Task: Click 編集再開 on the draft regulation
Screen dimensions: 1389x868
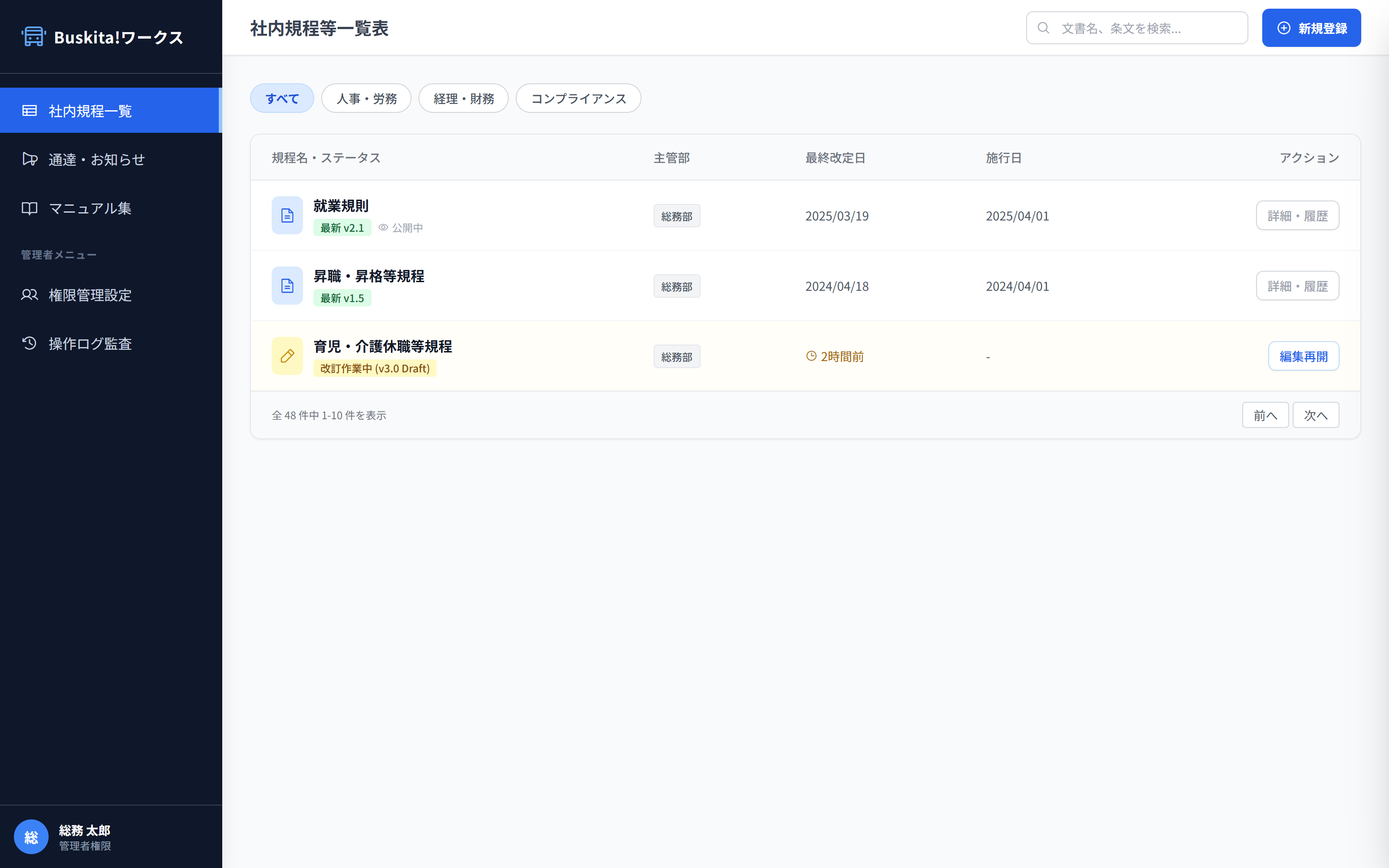Action: [x=1303, y=356]
